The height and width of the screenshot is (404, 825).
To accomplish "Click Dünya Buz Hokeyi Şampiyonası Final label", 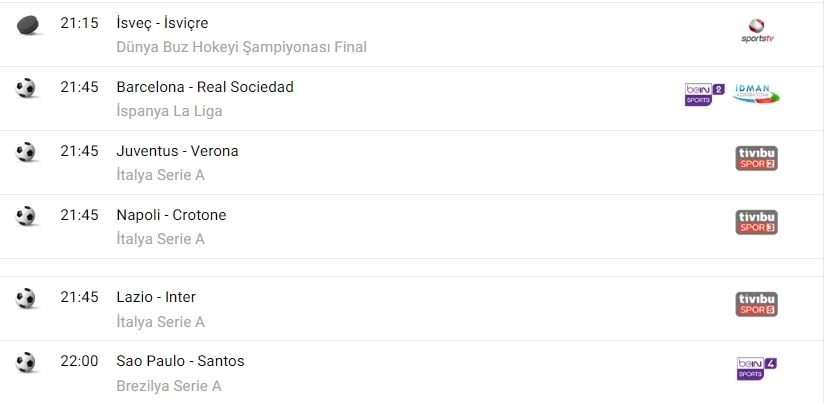I will (x=242, y=47).
